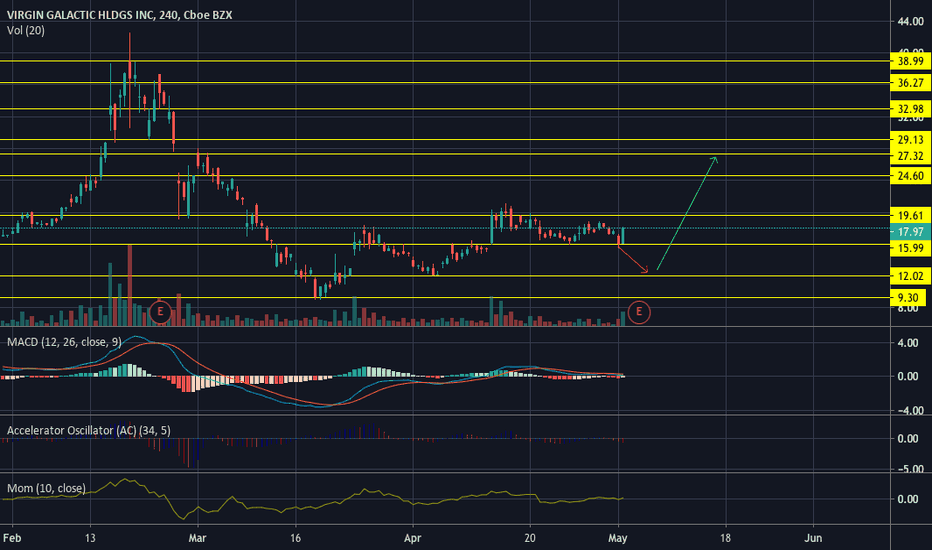Click the 38.99 price level label

pyautogui.click(x=910, y=61)
